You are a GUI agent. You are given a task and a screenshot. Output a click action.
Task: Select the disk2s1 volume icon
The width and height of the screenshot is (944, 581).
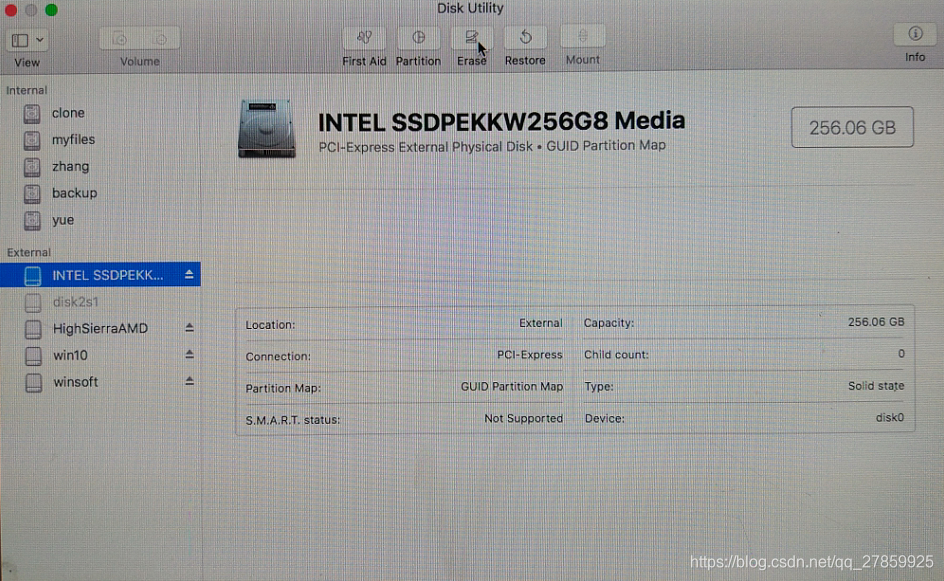[33, 302]
